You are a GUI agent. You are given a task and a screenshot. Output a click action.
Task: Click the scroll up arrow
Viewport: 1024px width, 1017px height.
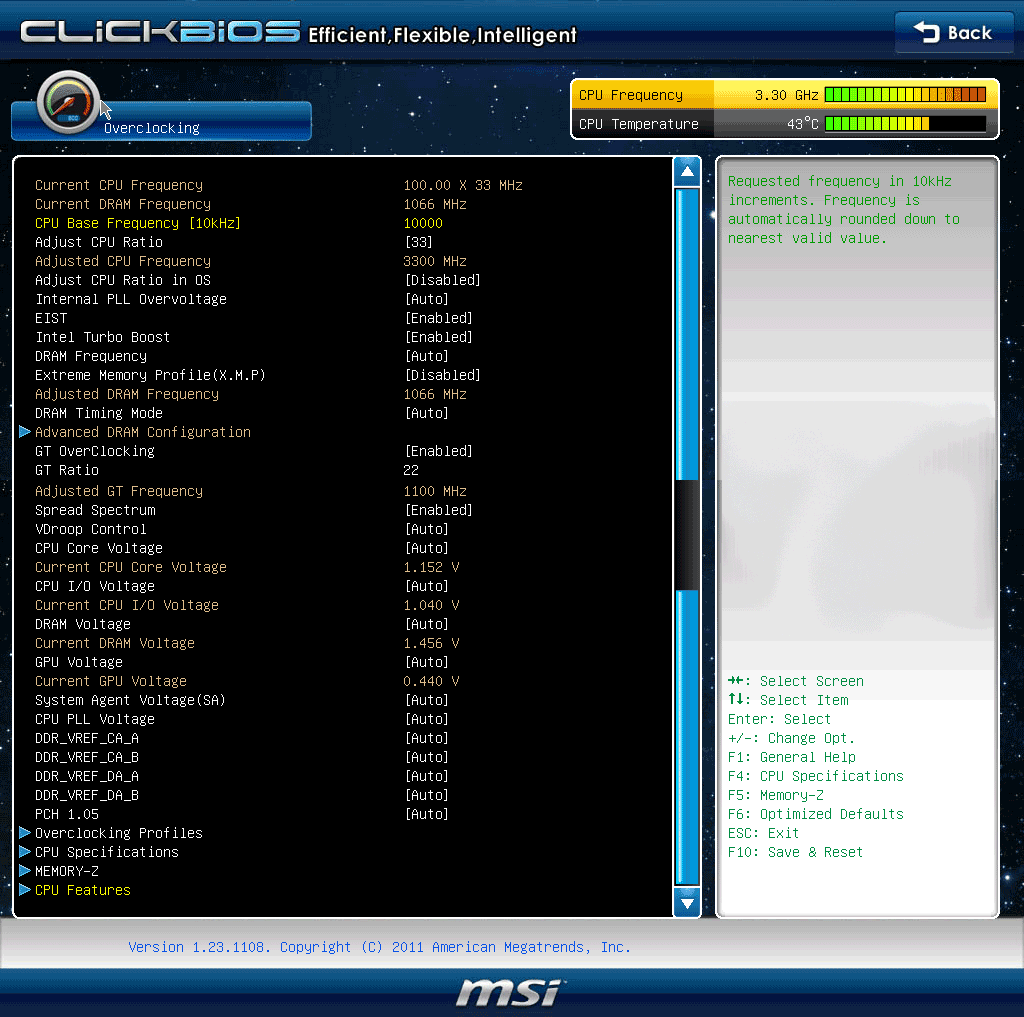click(686, 172)
